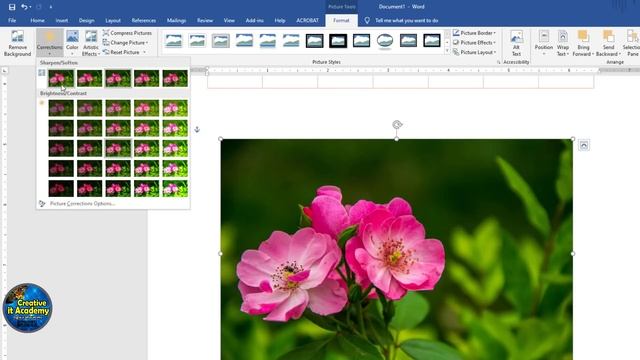
Task: Switch to the Add-ins tab
Action: click(x=254, y=20)
